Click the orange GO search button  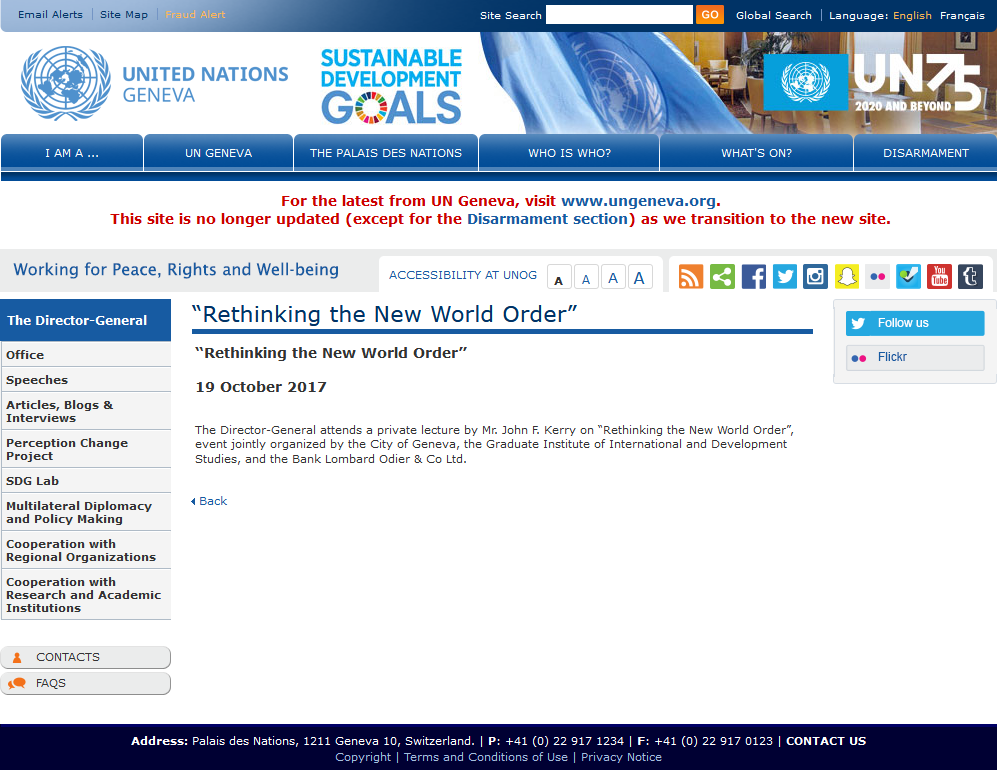[710, 15]
